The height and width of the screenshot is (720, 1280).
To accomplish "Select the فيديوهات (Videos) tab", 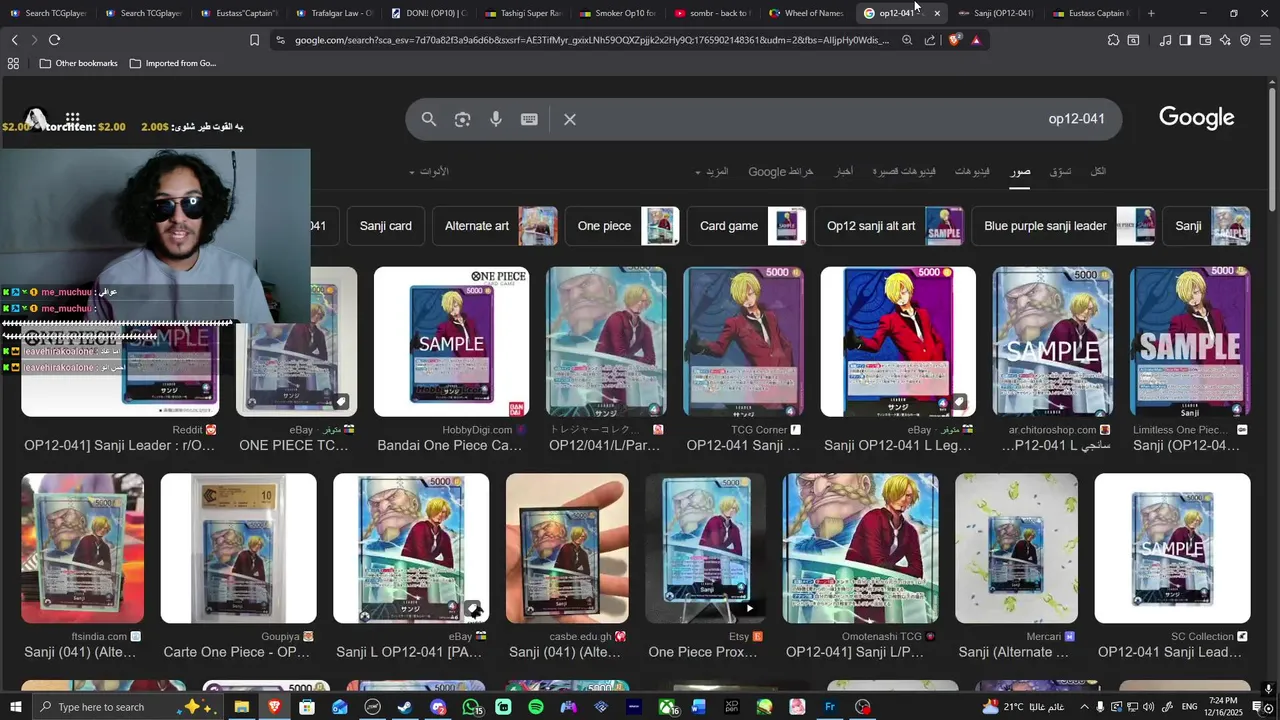I will coord(972,172).
